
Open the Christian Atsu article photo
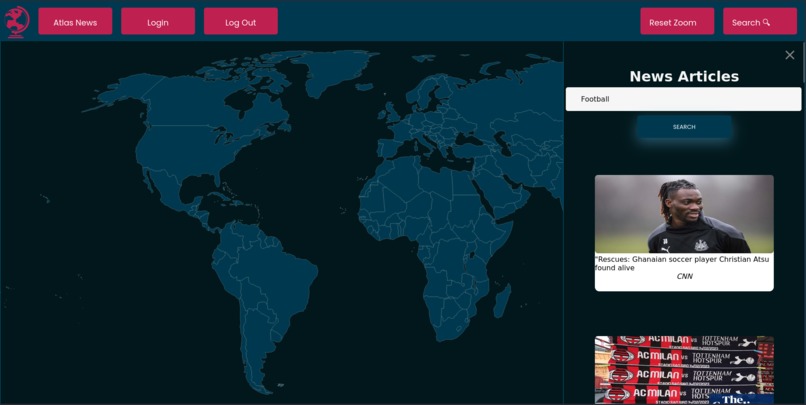coord(684,214)
